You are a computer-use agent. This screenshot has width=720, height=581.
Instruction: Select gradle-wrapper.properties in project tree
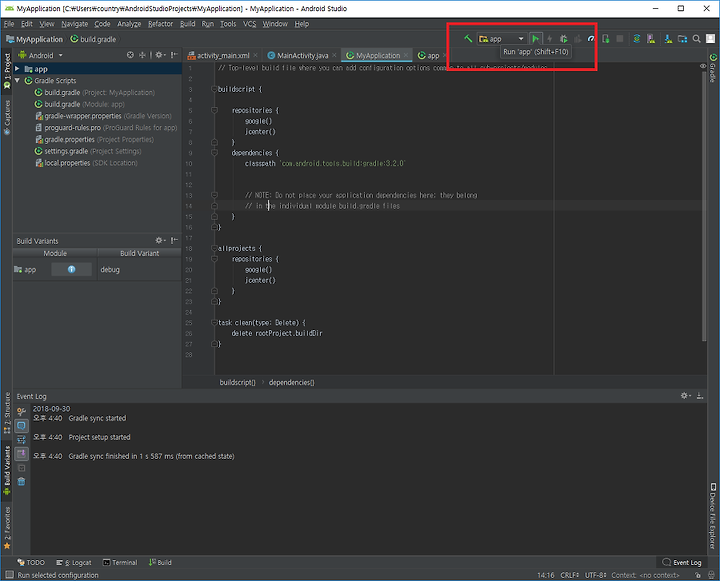tap(104, 116)
